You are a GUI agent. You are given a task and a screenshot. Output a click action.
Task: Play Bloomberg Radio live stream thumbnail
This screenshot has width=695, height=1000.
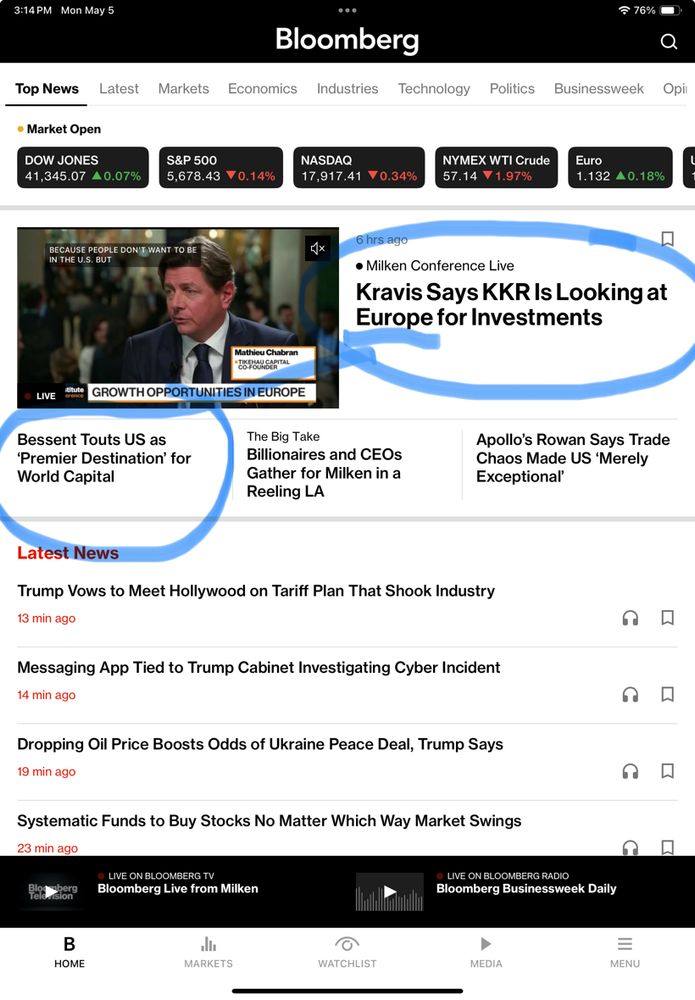coord(390,891)
